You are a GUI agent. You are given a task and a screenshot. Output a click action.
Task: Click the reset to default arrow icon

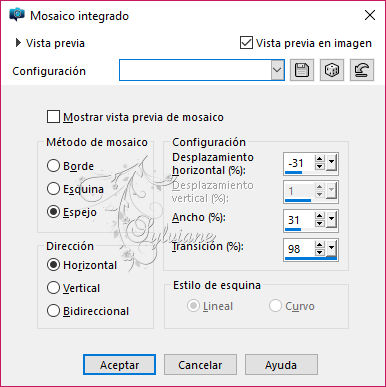[x=362, y=70]
